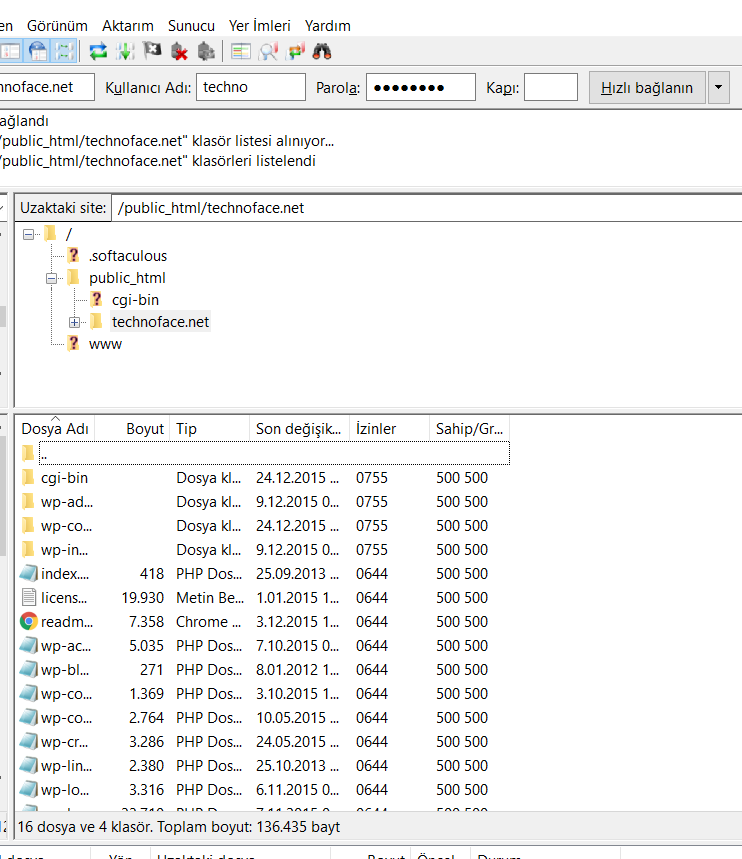
Task: Select www in the remote tree
Action: [x=105, y=344]
